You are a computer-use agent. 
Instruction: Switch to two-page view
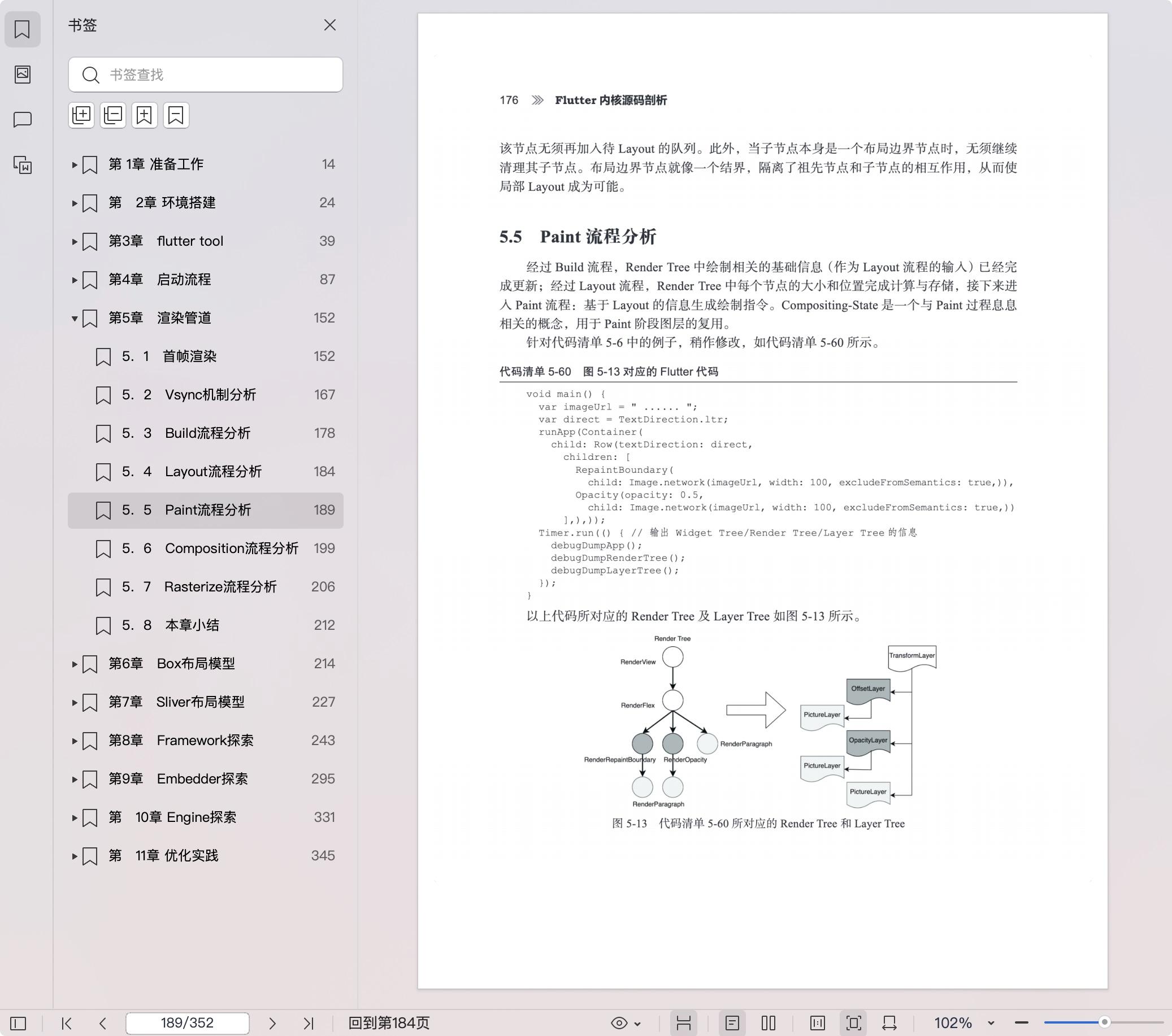click(x=769, y=1023)
